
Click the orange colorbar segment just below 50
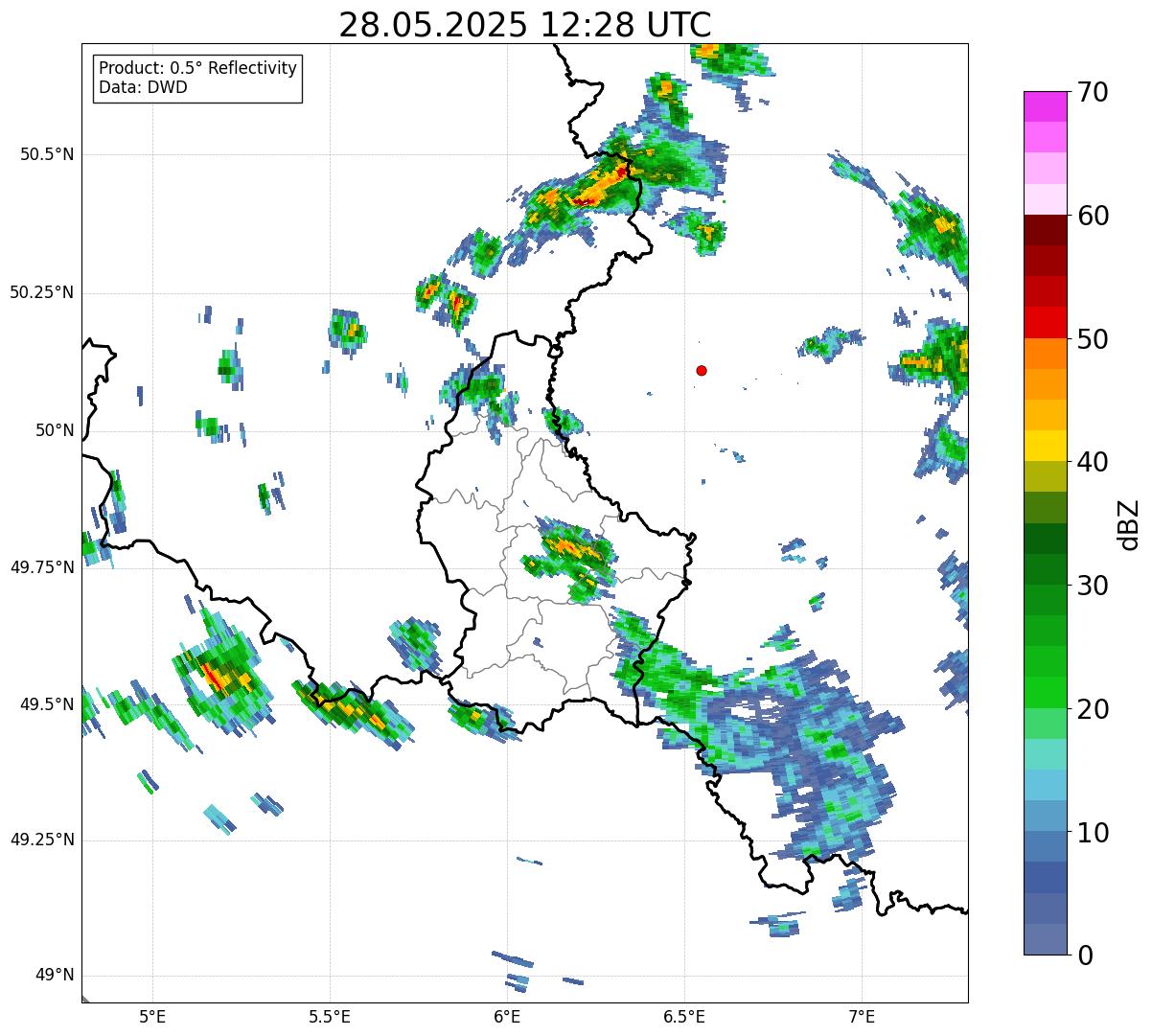point(1046,354)
